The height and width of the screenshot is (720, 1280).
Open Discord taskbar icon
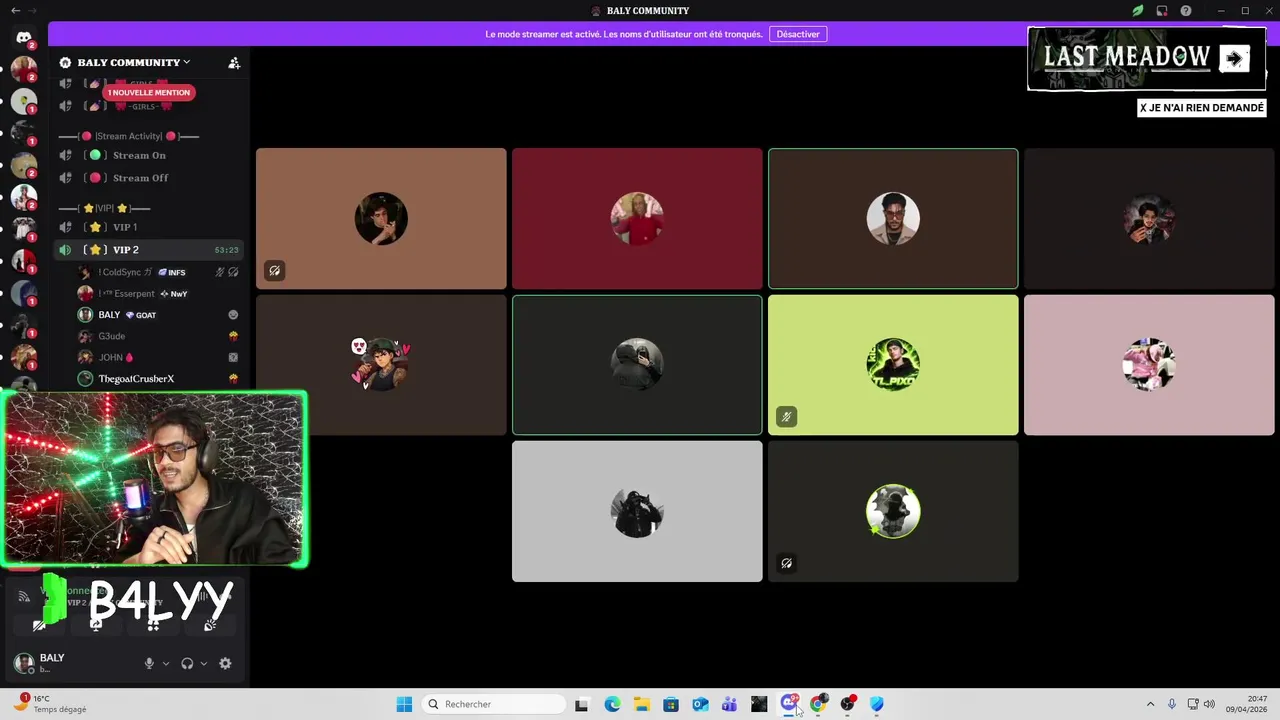pos(789,704)
